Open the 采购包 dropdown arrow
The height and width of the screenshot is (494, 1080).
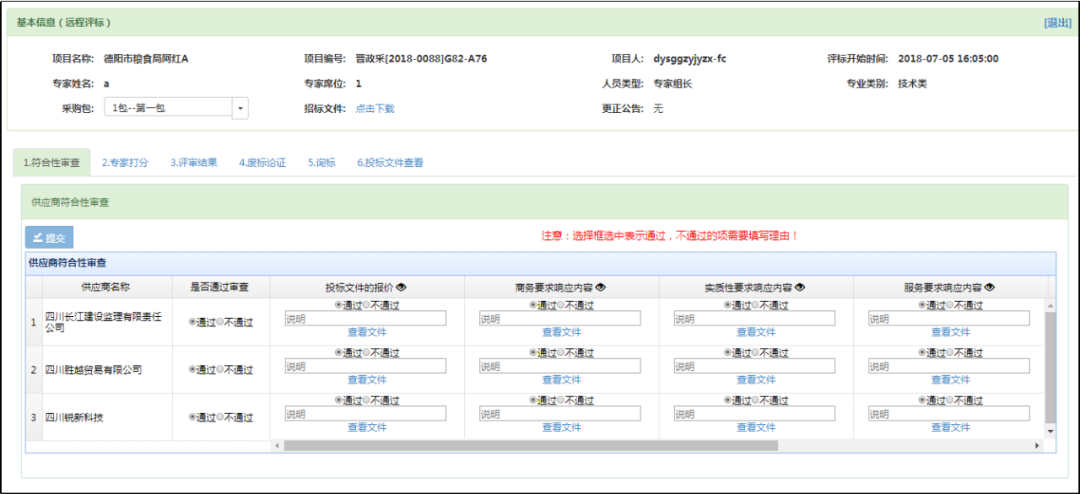tap(240, 108)
